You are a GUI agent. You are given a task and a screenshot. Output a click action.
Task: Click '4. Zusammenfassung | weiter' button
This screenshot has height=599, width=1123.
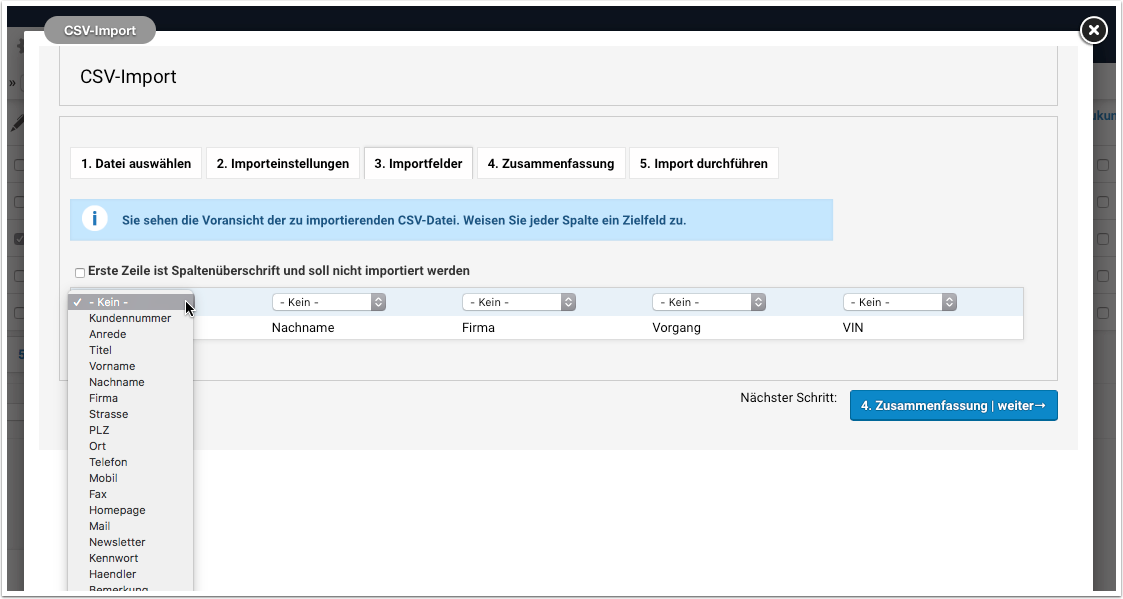(x=953, y=406)
